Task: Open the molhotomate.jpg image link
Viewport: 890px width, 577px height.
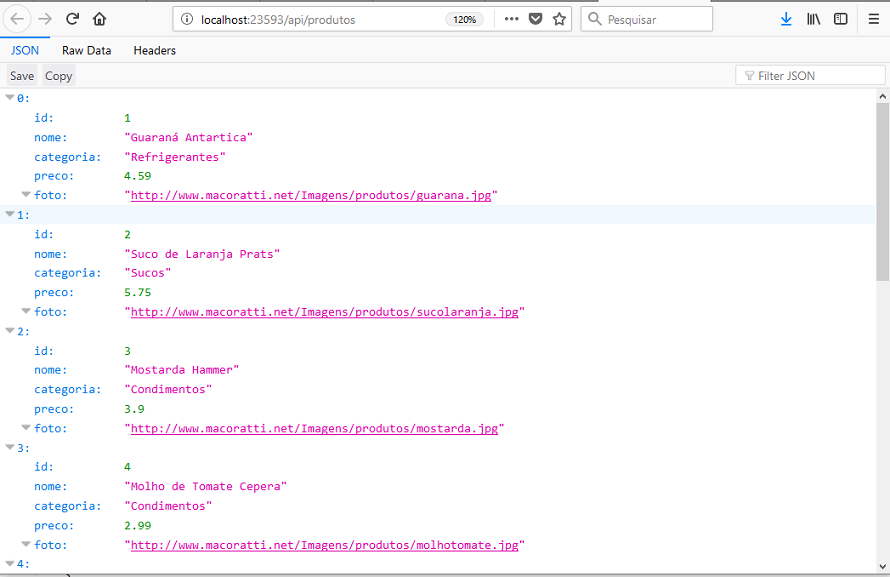Action: 325,545
